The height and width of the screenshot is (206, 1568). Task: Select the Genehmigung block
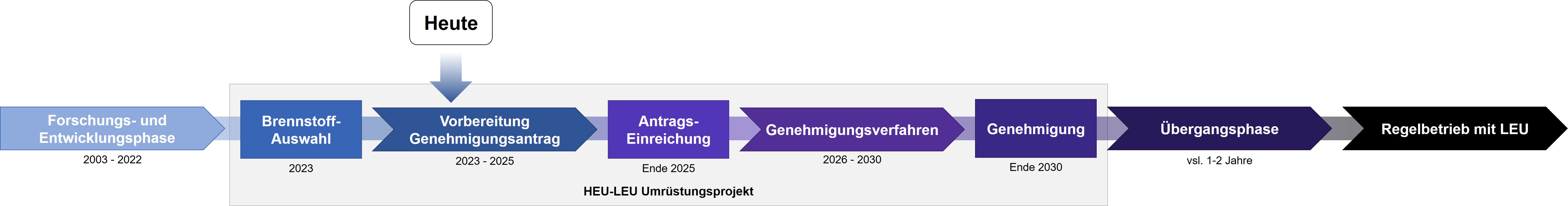[x=1035, y=129]
